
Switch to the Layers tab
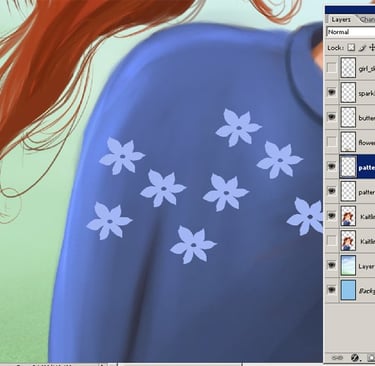point(341,20)
